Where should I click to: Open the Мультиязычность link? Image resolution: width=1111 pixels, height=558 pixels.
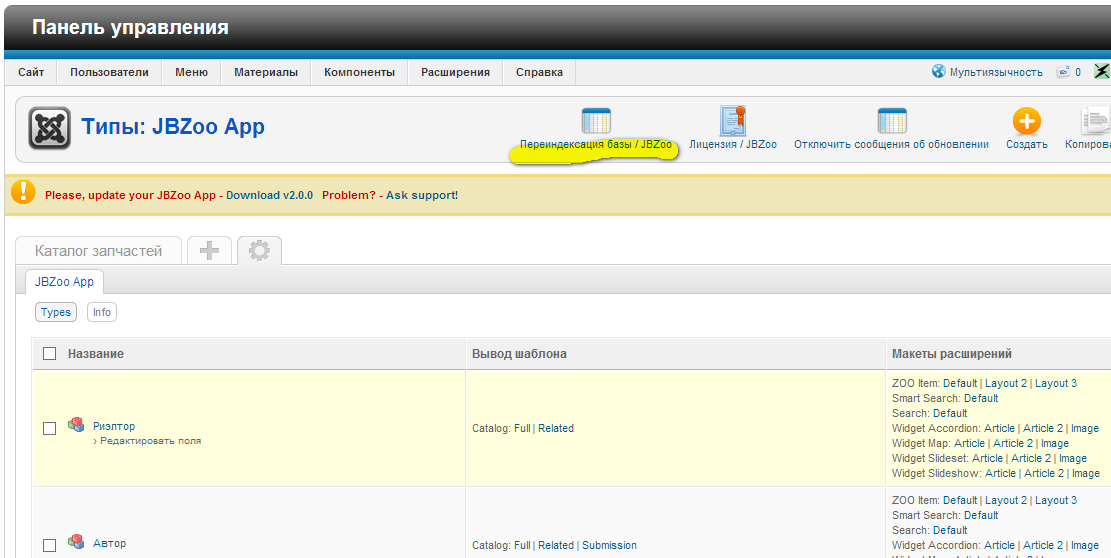(996, 72)
